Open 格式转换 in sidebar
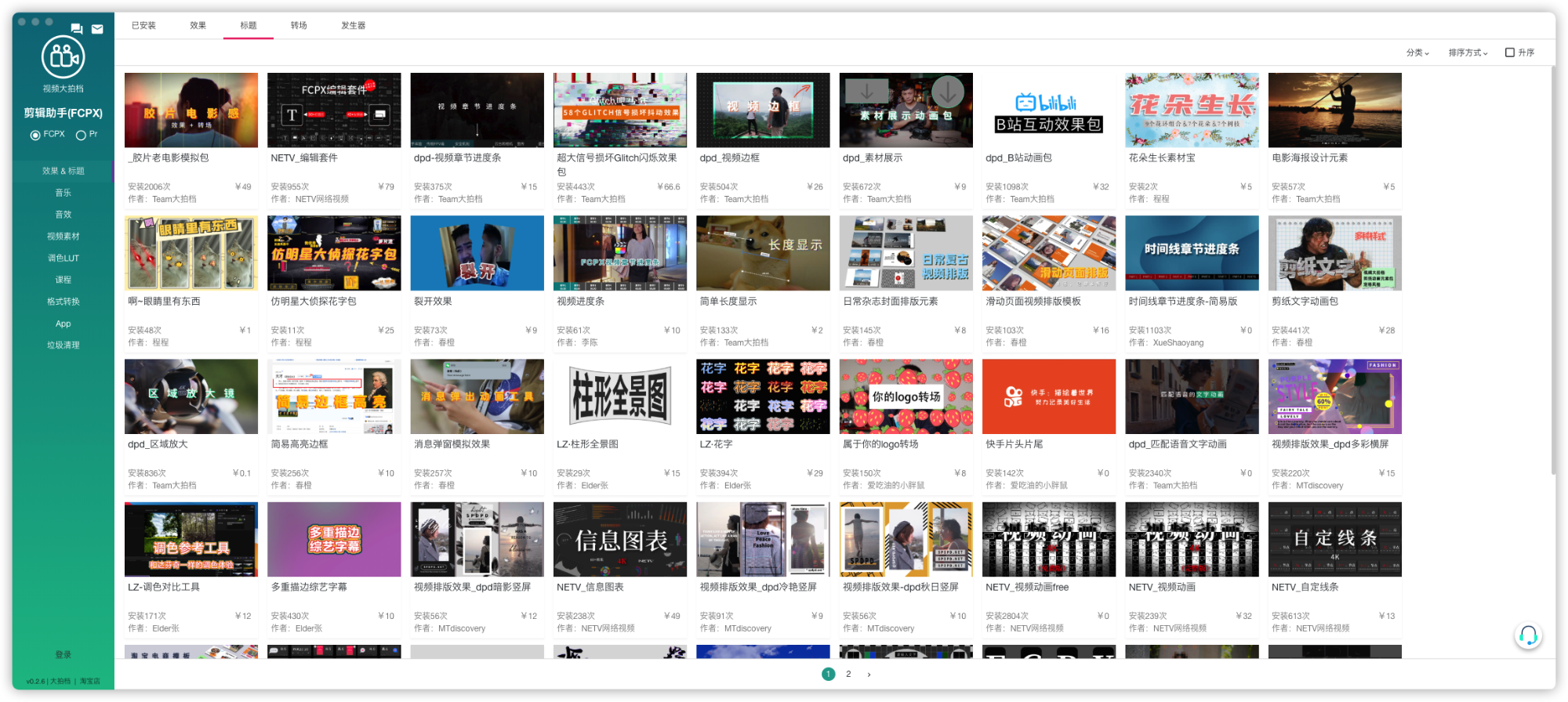Image resolution: width=1568 pixels, height=702 pixels. tap(63, 301)
